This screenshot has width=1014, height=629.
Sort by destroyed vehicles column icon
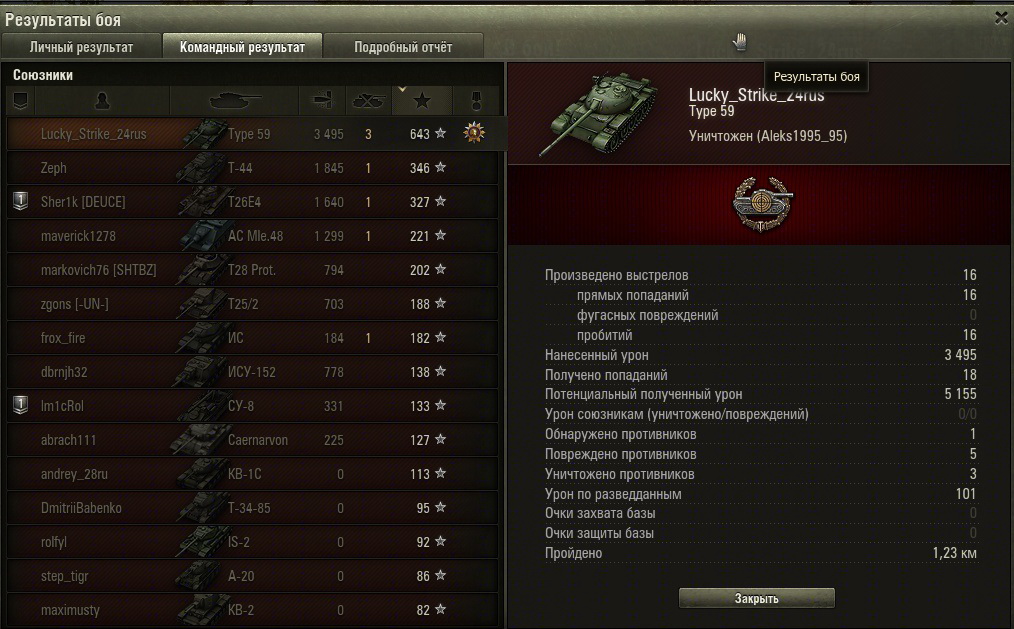click(x=368, y=101)
